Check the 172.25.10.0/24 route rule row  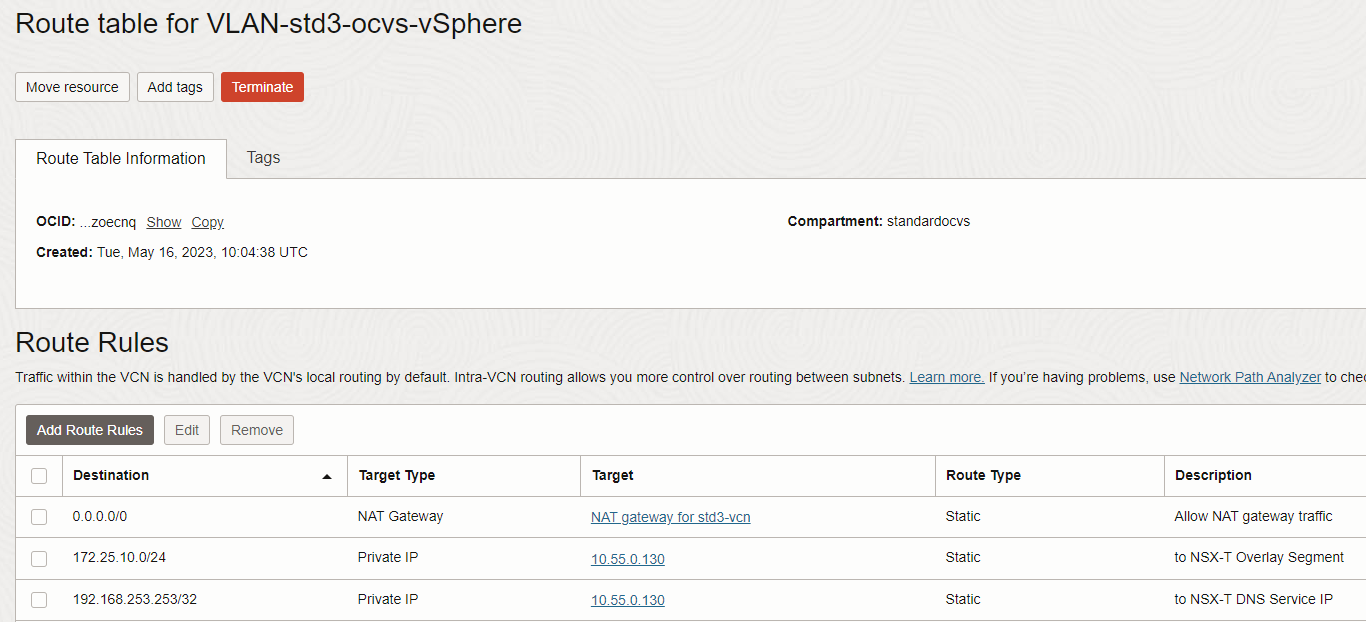[x=38, y=558]
